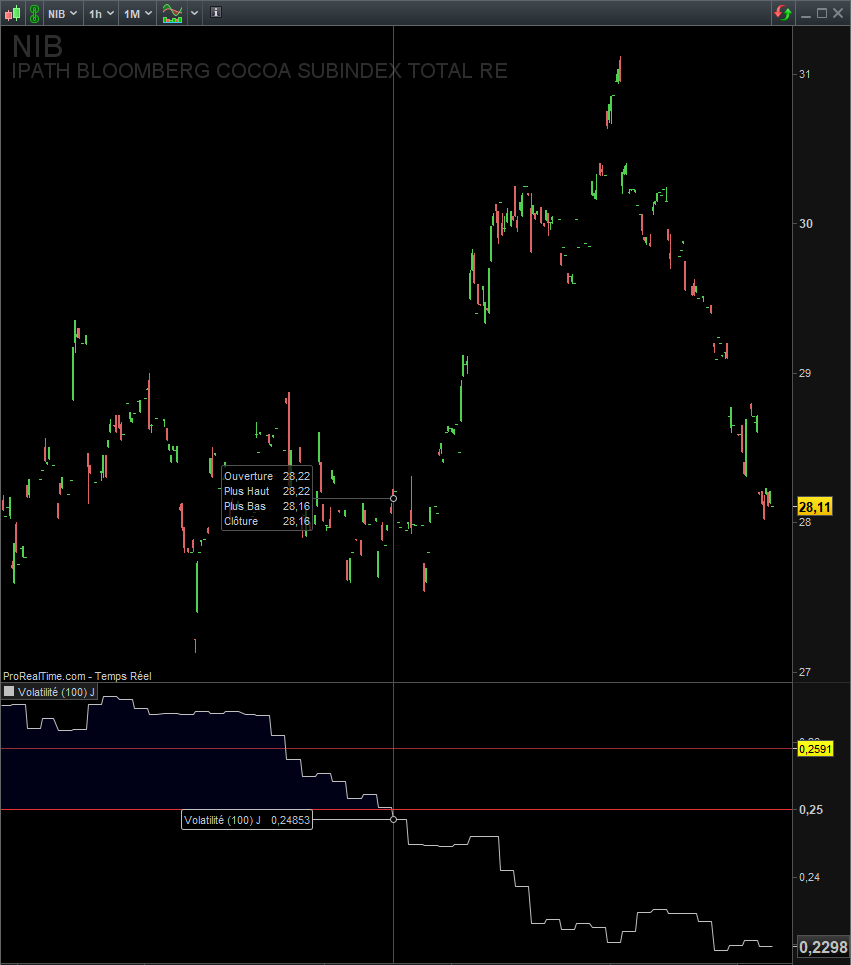Click the 27 price axis label
This screenshot has width=851, height=965.
pos(805,672)
